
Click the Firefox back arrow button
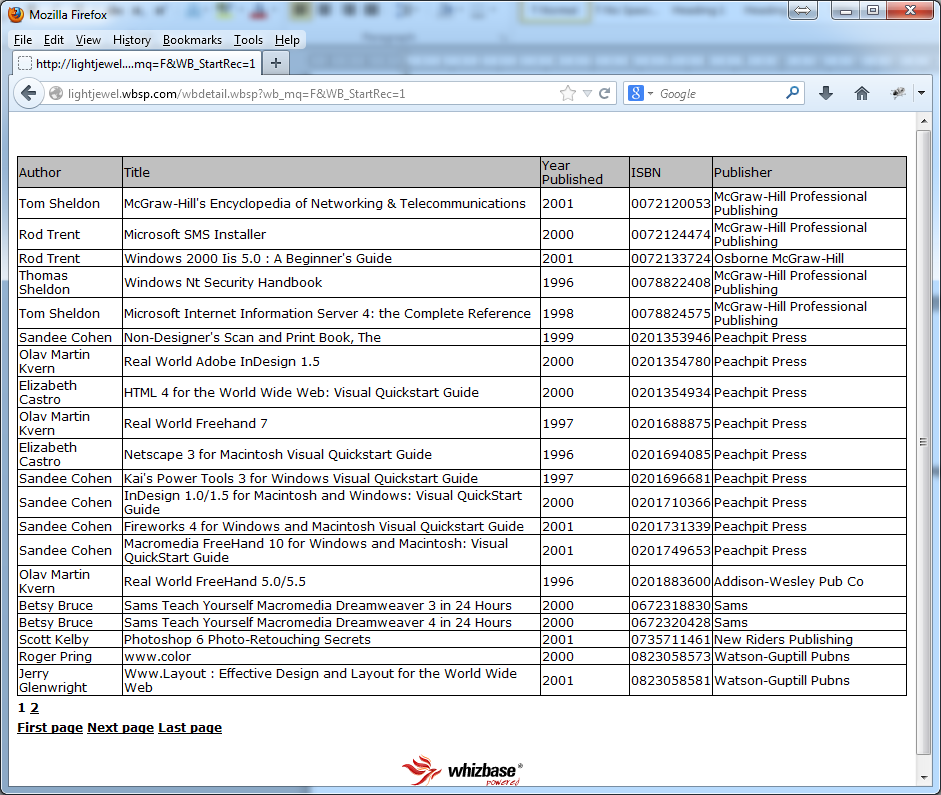[x=28, y=93]
